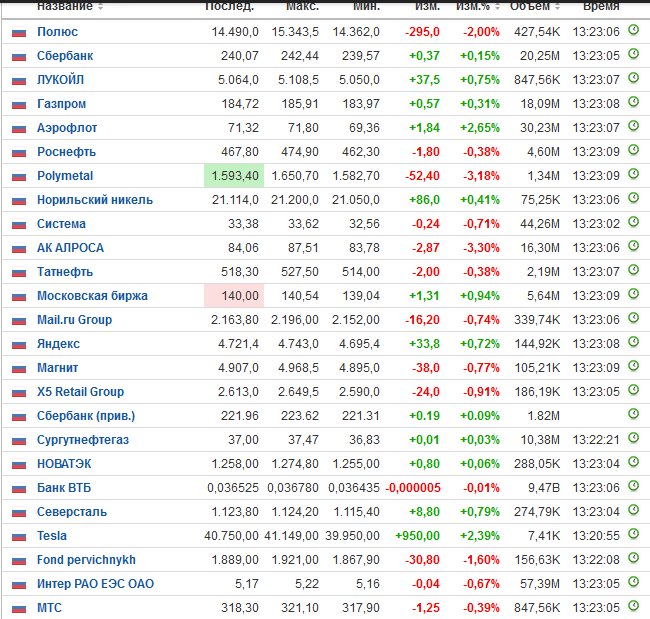The width and height of the screenshot is (650, 619).
Task: Click the clock icon in the Норильский никель row
Action: 633,198
